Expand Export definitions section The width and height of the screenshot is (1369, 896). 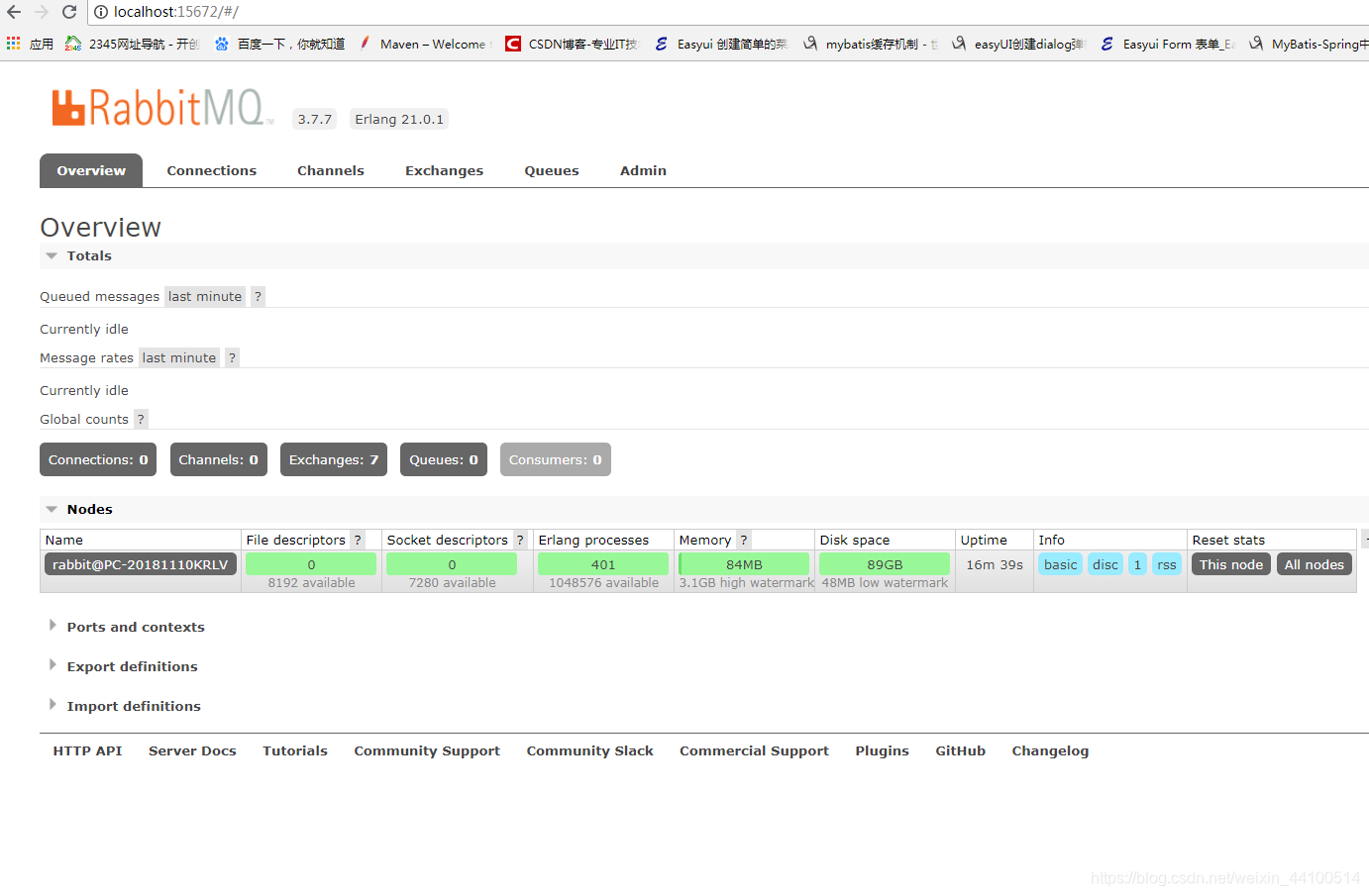pos(123,666)
